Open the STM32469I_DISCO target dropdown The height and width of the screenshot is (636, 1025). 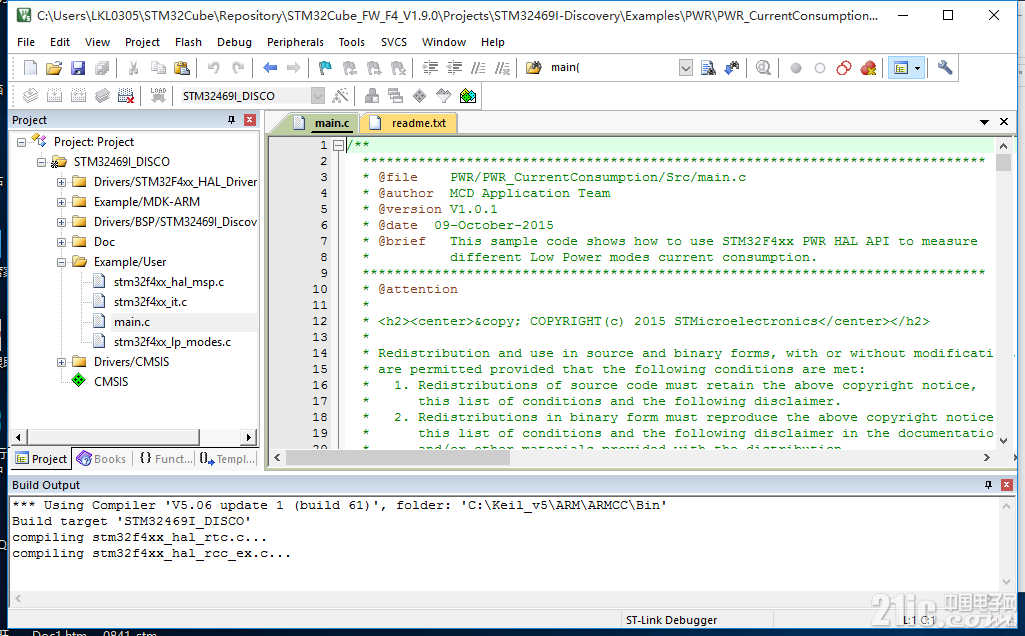(318, 96)
